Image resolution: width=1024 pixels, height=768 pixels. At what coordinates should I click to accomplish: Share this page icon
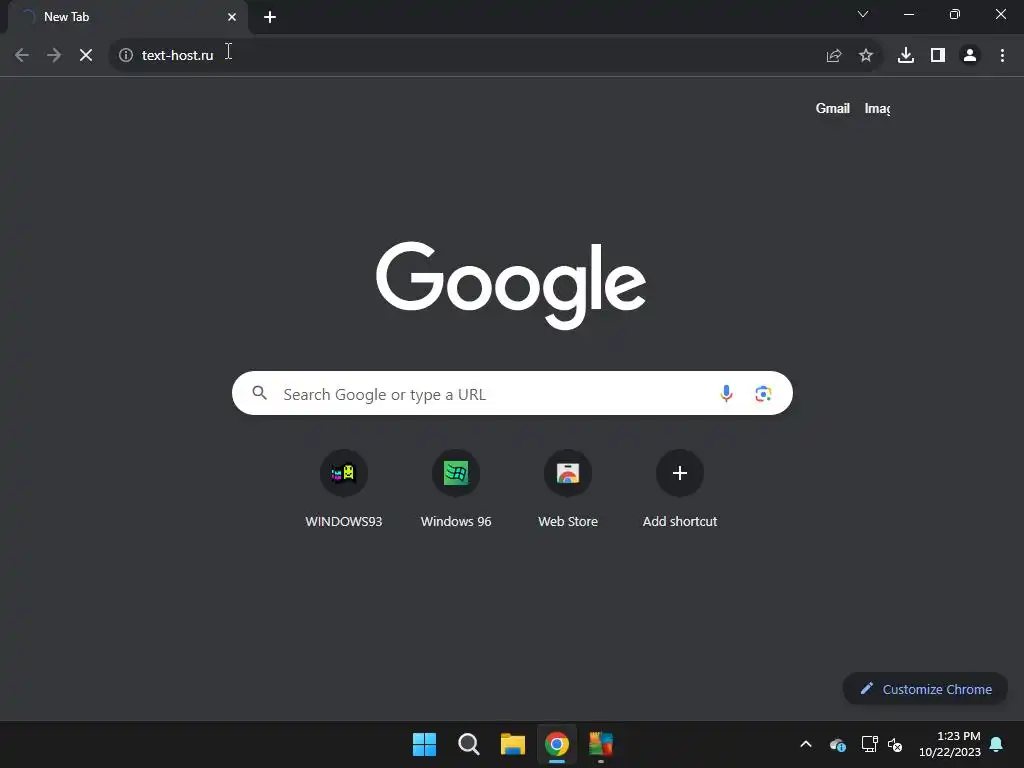[x=834, y=56]
